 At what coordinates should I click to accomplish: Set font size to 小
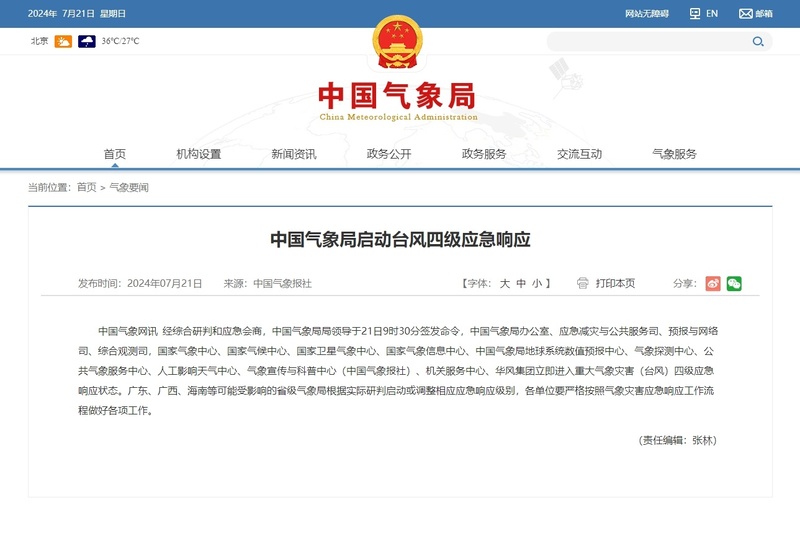[537, 284]
